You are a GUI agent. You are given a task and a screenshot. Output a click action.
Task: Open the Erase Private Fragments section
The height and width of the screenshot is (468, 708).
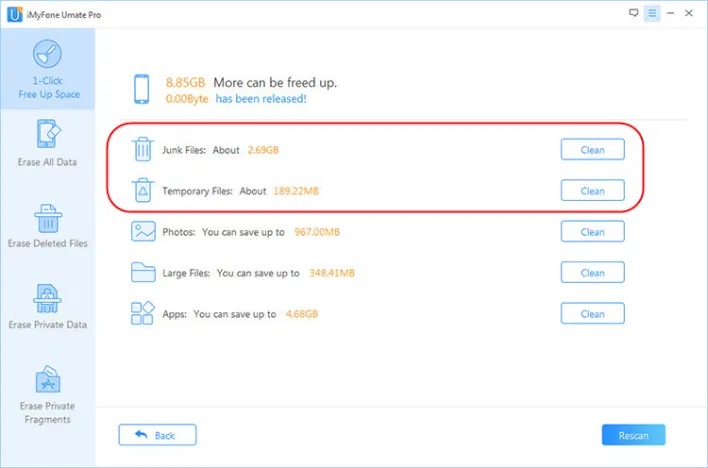tap(47, 395)
